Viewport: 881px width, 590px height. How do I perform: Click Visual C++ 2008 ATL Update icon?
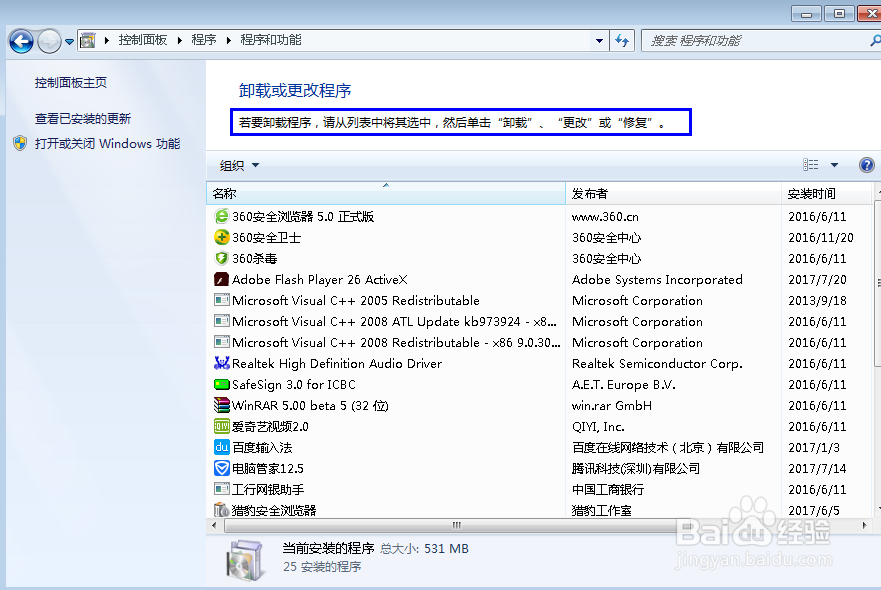tap(221, 321)
